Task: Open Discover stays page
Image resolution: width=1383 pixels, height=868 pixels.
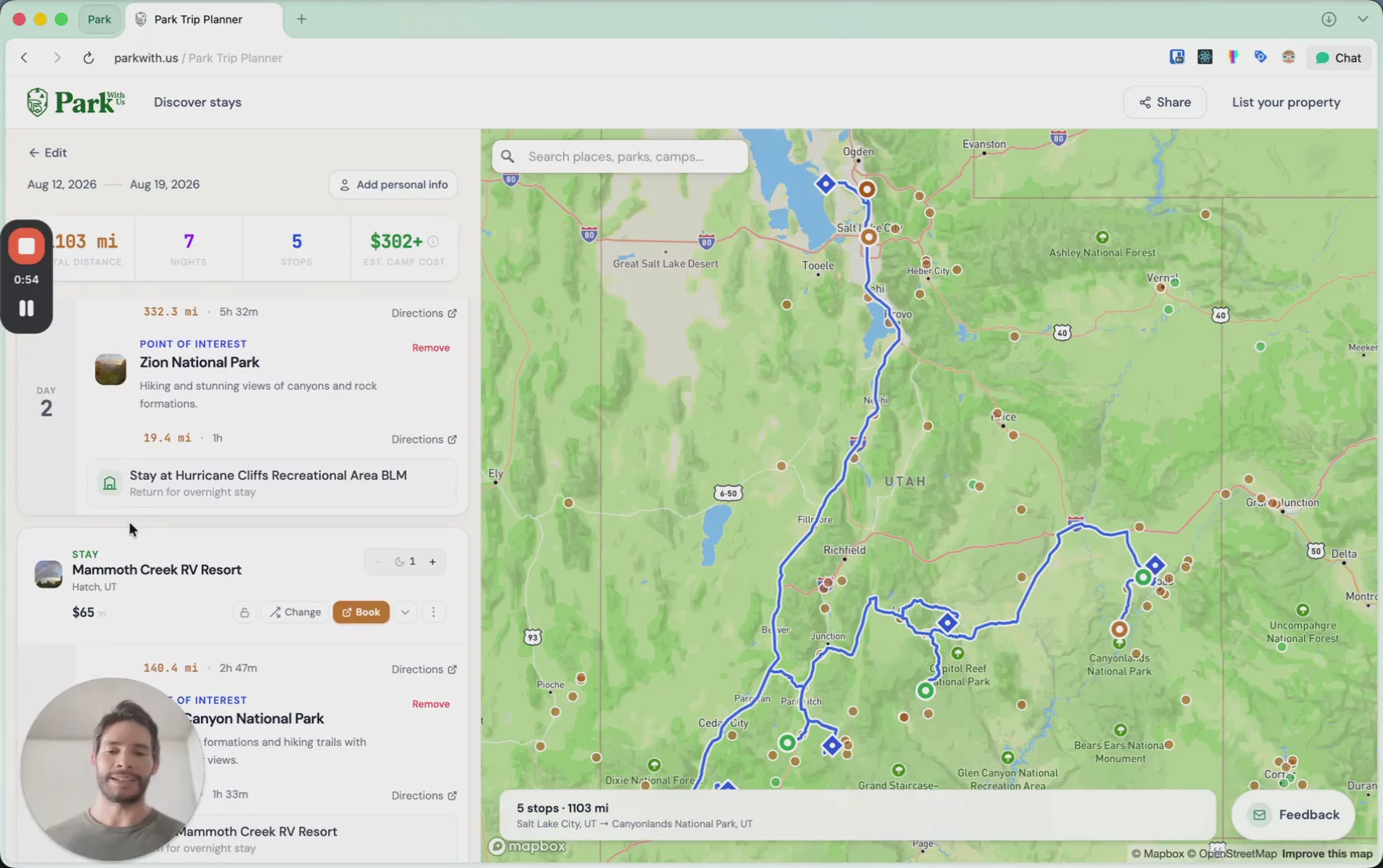Action: (198, 102)
